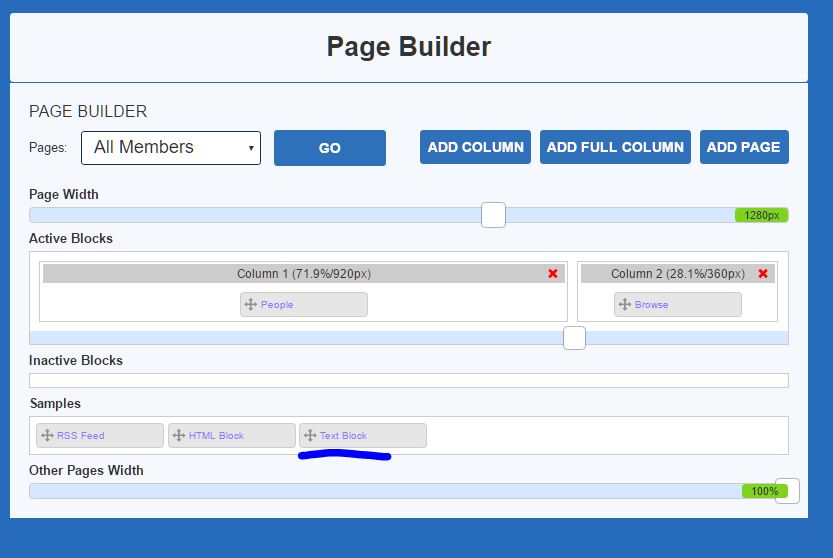Click the move icon on People block
Image resolution: width=833 pixels, height=558 pixels.
coord(251,304)
